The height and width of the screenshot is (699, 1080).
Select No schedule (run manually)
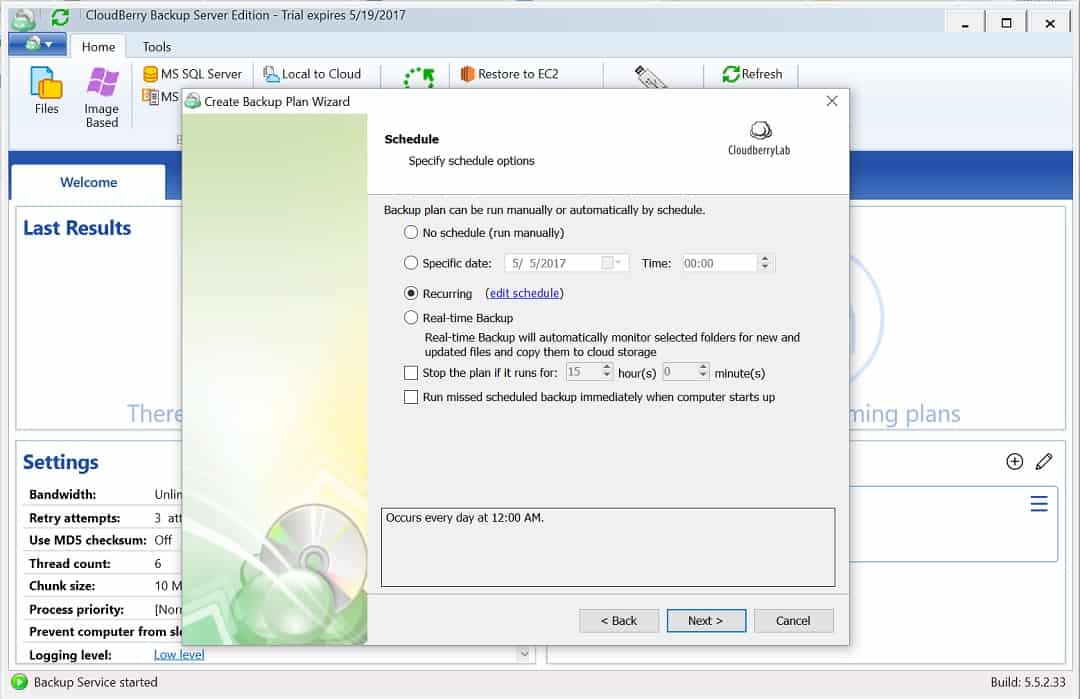(x=484, y=233)
